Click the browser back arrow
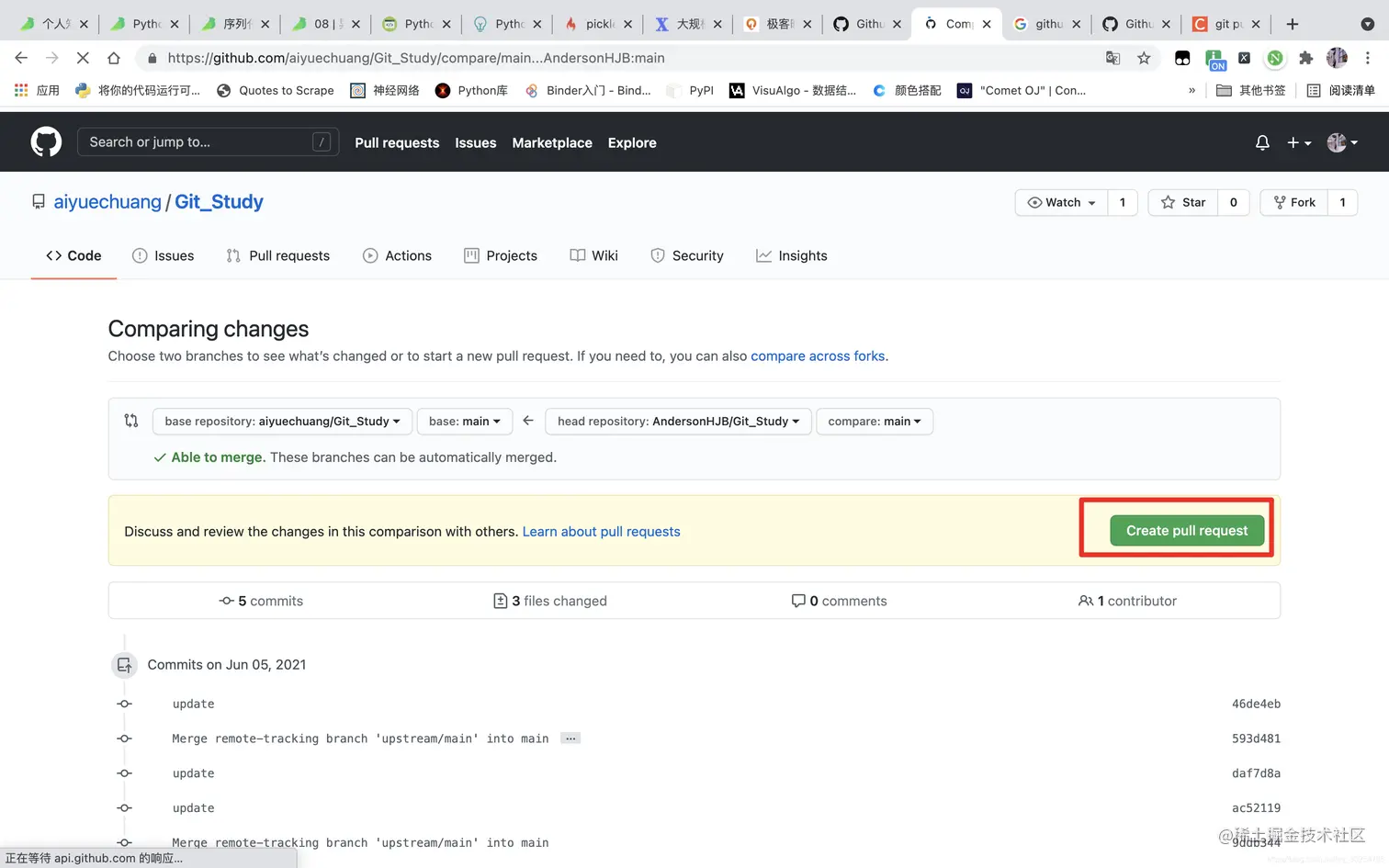 point(21,58)
